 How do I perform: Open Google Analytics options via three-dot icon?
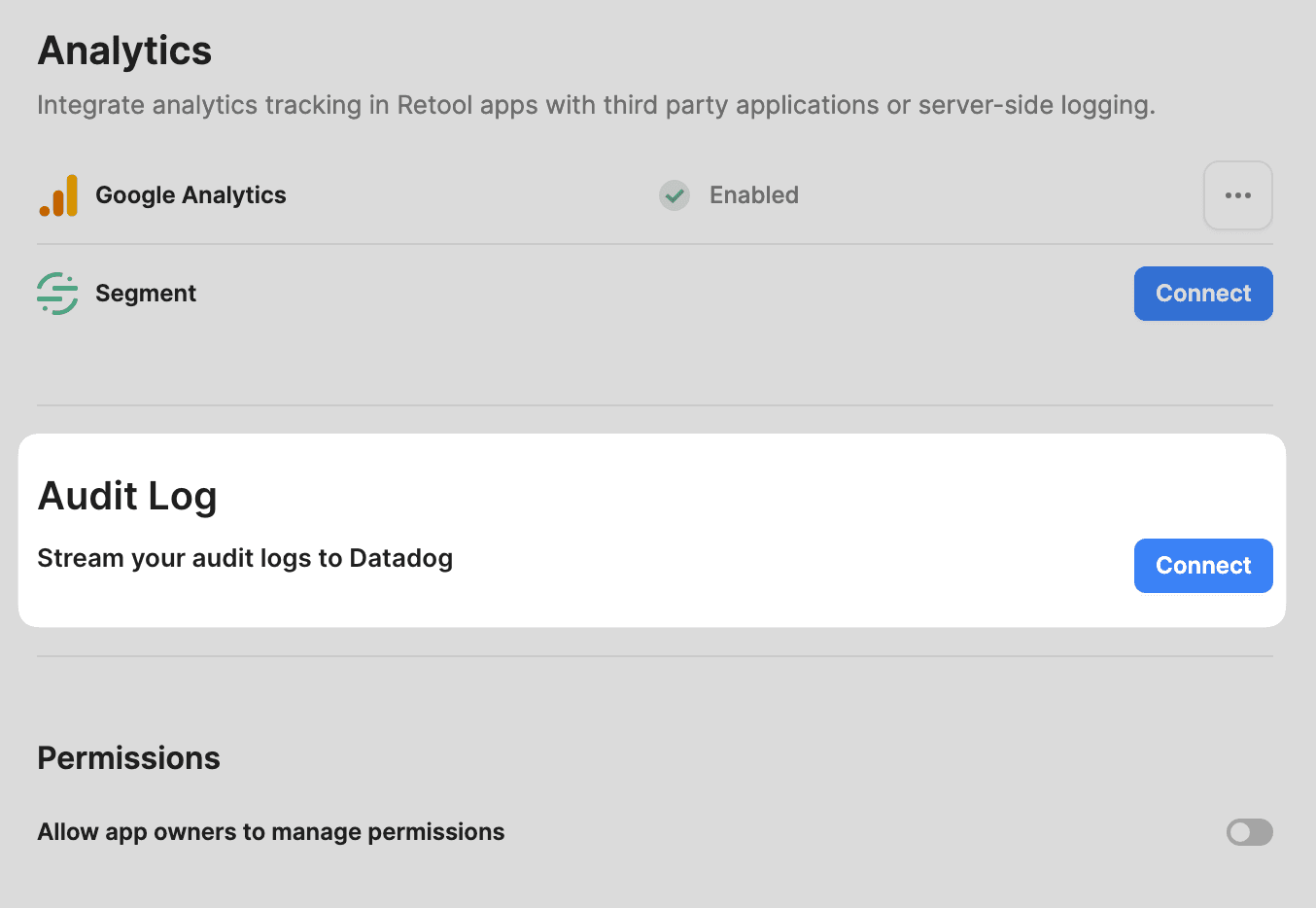coord(1237,194)
